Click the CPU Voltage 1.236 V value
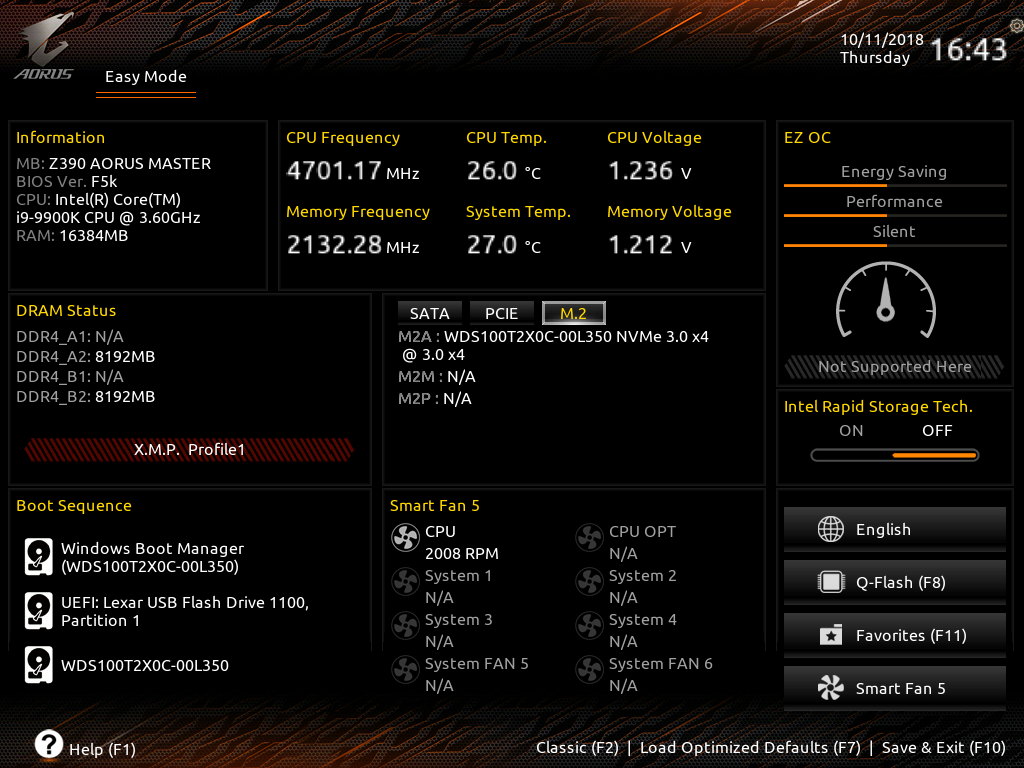Image resolution: width=1024 pixels, height=768 pixels. (x=649, y=171)
